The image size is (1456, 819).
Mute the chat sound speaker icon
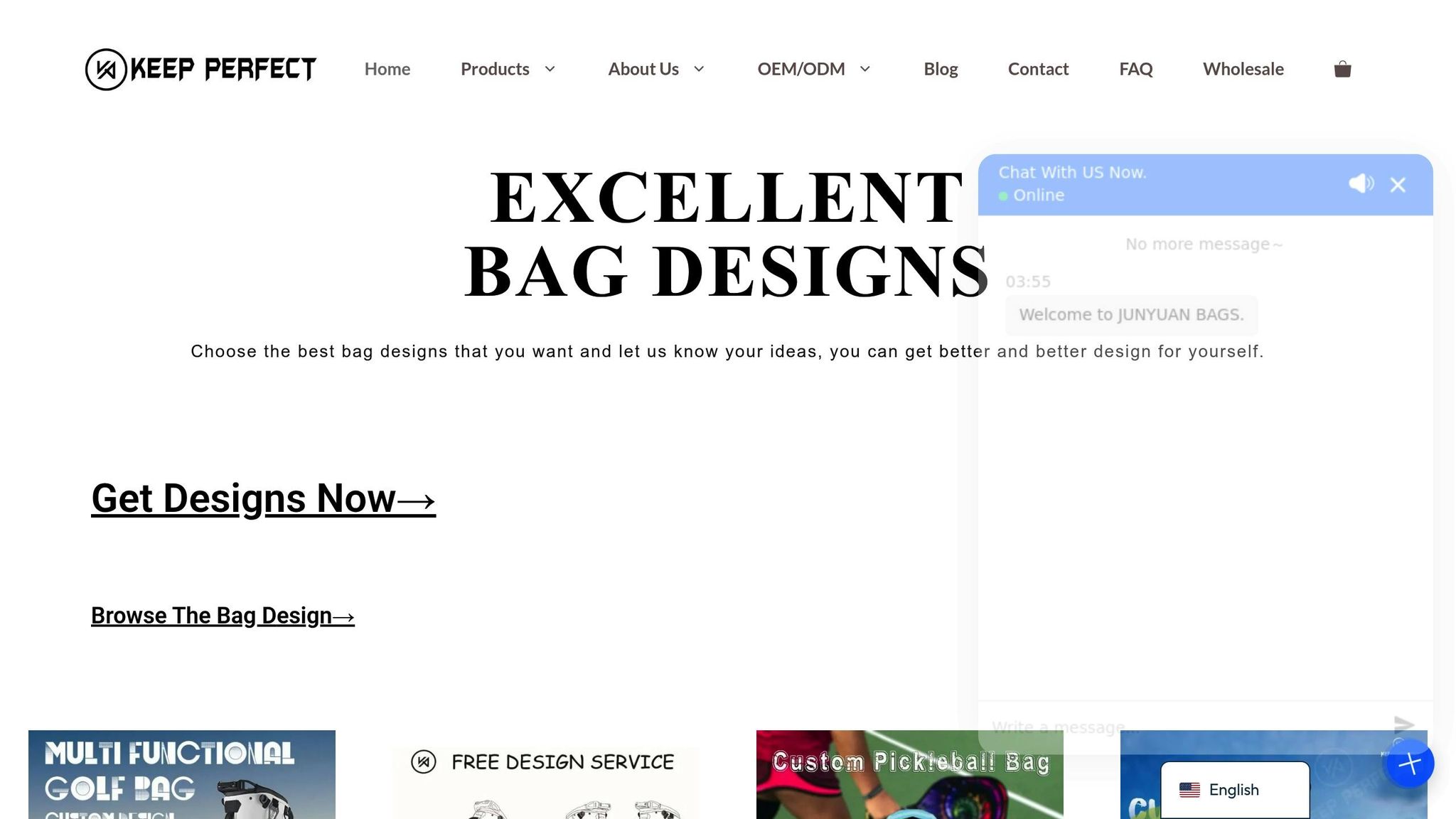(x=1361, y=183)
